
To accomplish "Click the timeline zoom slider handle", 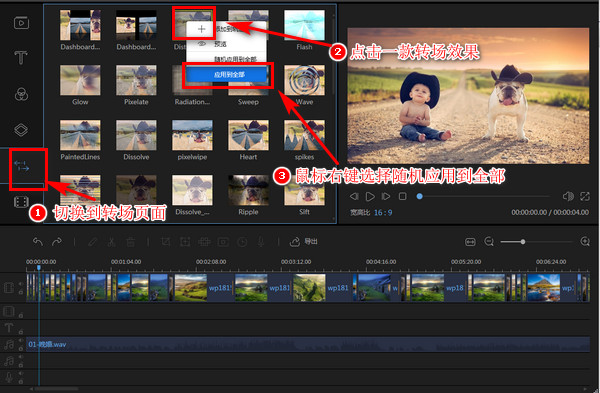I will click(x=523, y=241).
